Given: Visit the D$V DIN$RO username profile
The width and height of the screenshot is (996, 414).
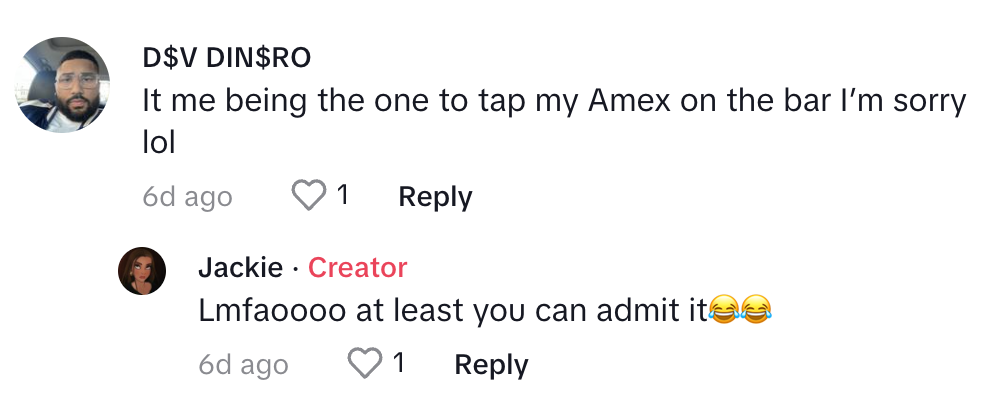Looking at the screenshot, I should point(226,58).
